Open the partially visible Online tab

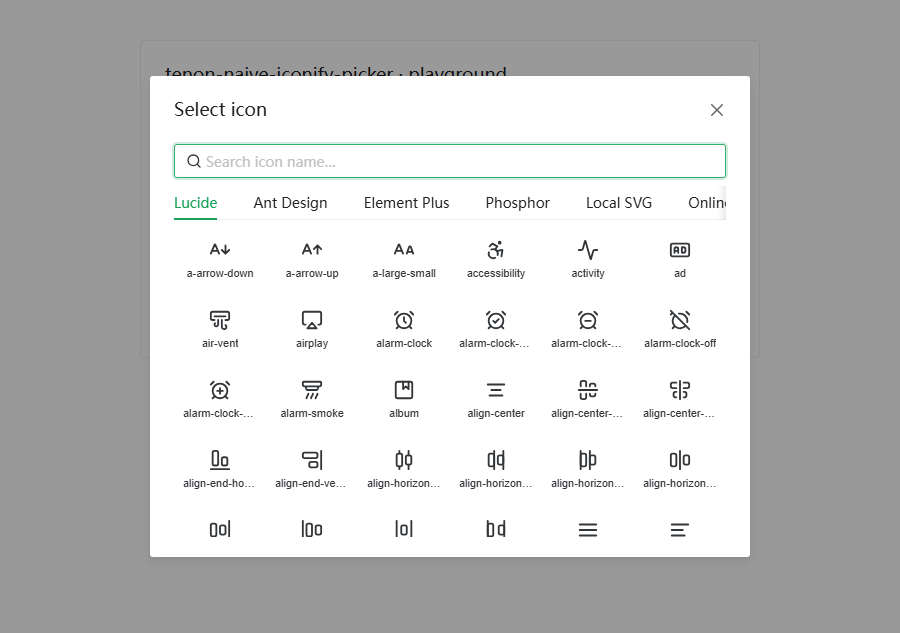pyautogui.click(x=707, y=203)
